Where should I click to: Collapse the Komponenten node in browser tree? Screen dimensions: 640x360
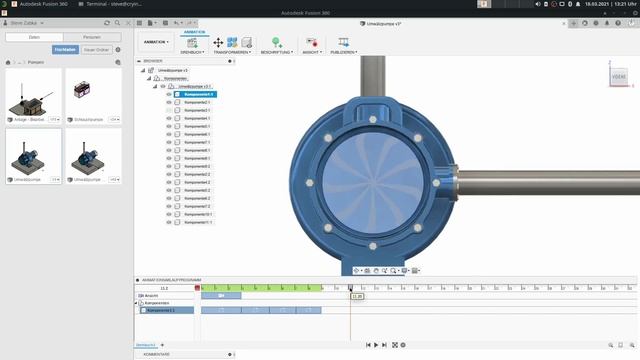click(149, 78)
